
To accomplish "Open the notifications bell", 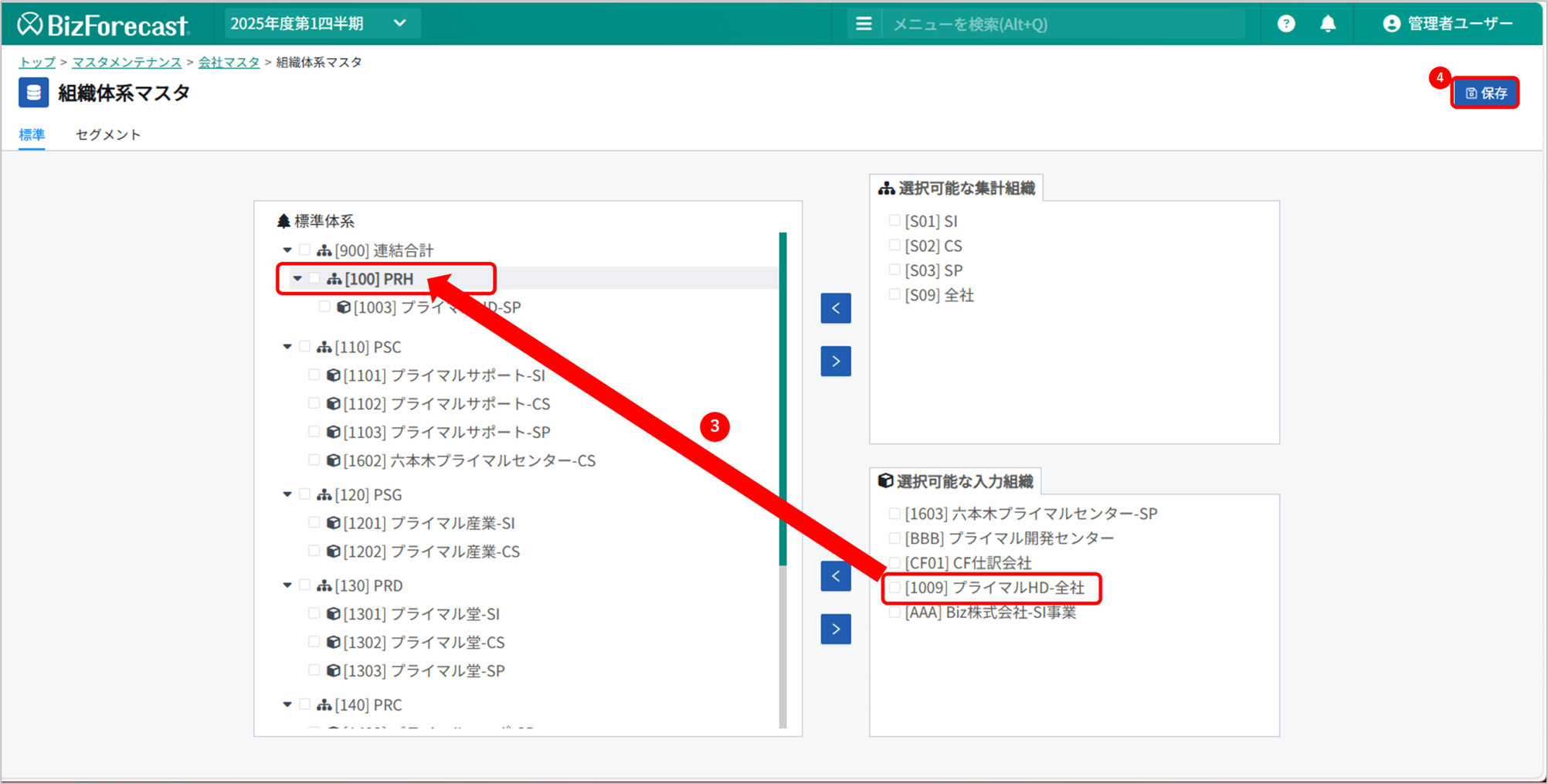I will click(x=1328, y=24).
